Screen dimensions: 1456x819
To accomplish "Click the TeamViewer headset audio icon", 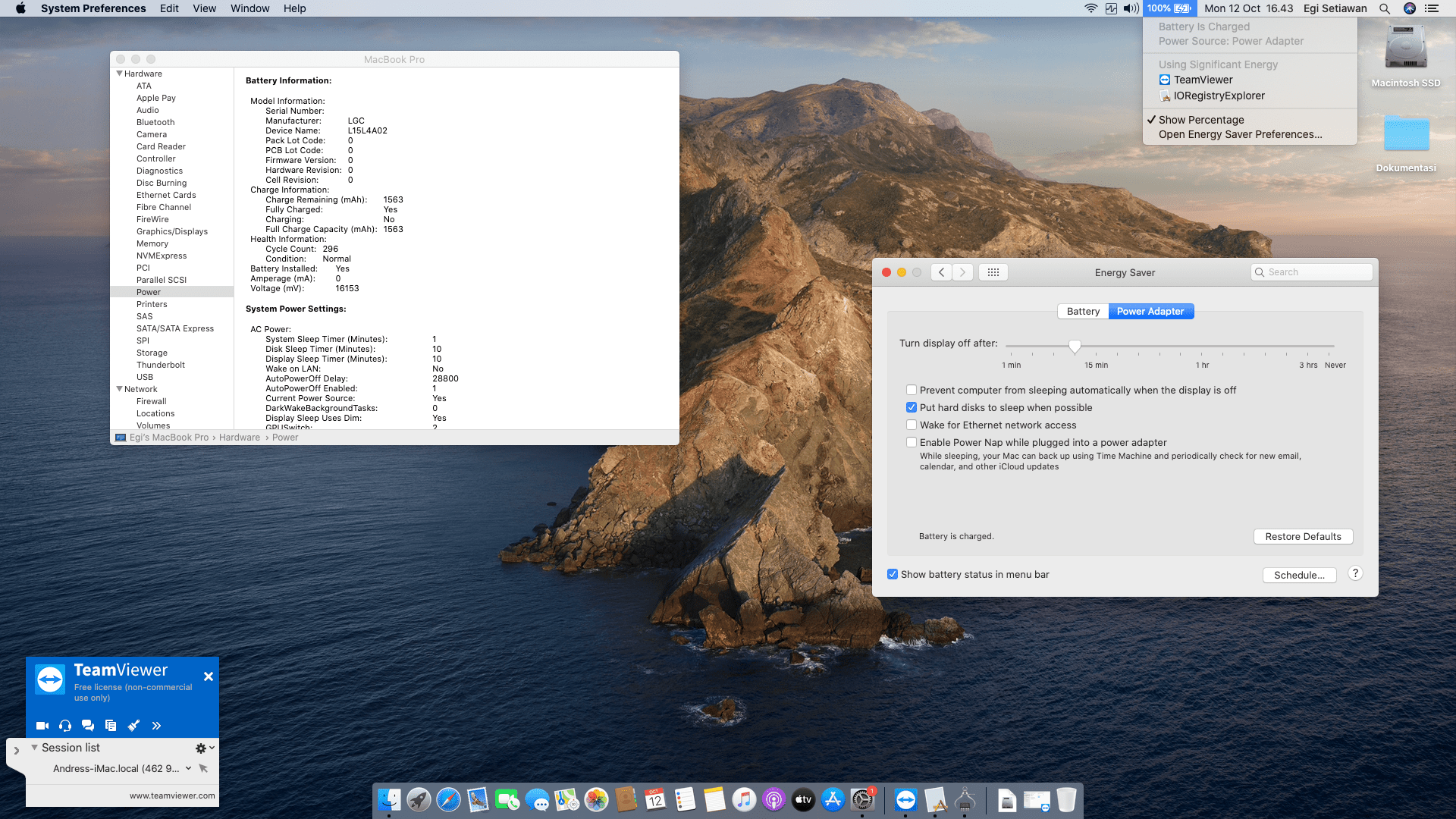I will tap(65, 726).
